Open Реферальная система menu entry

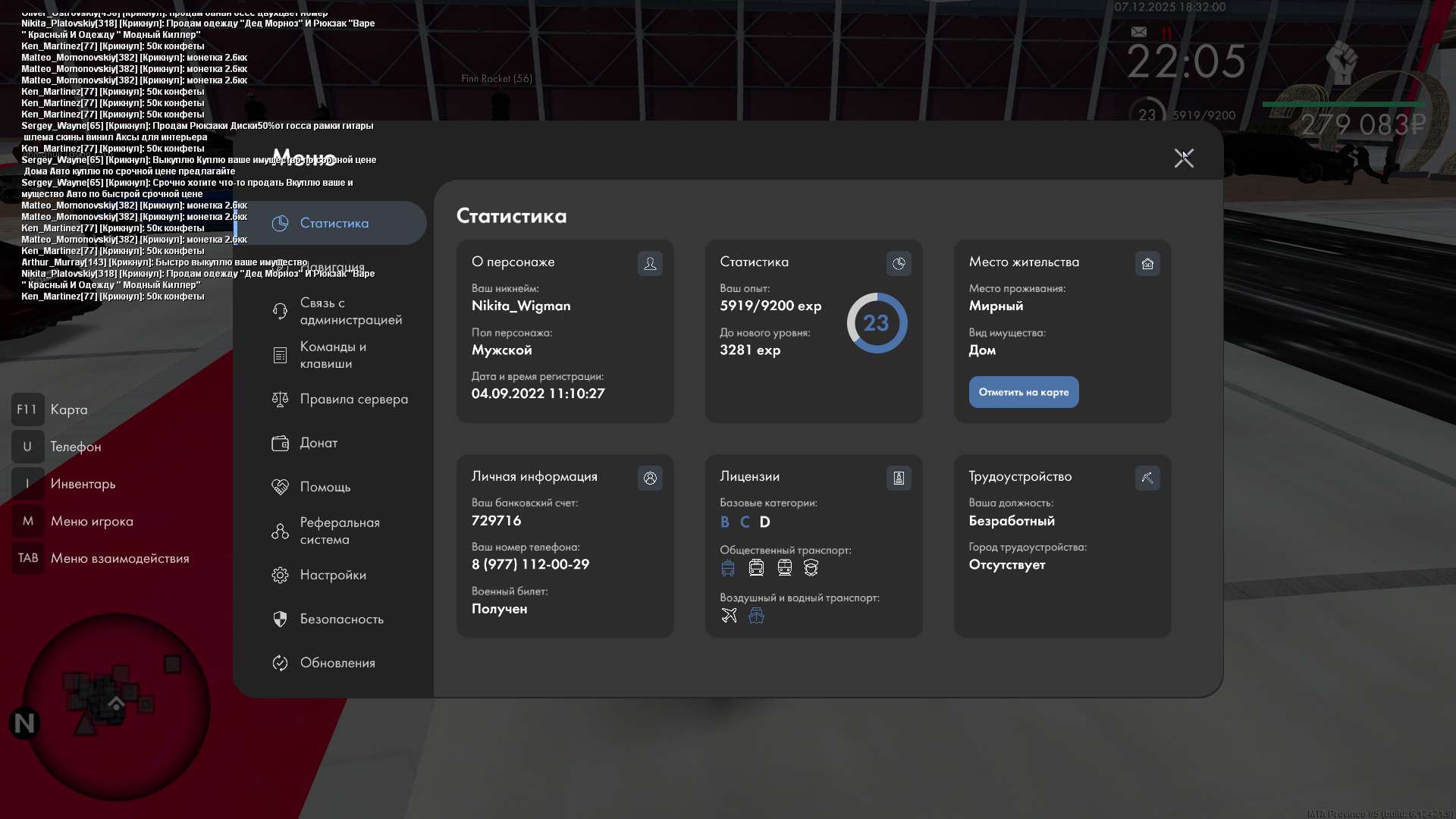point(339,531)
